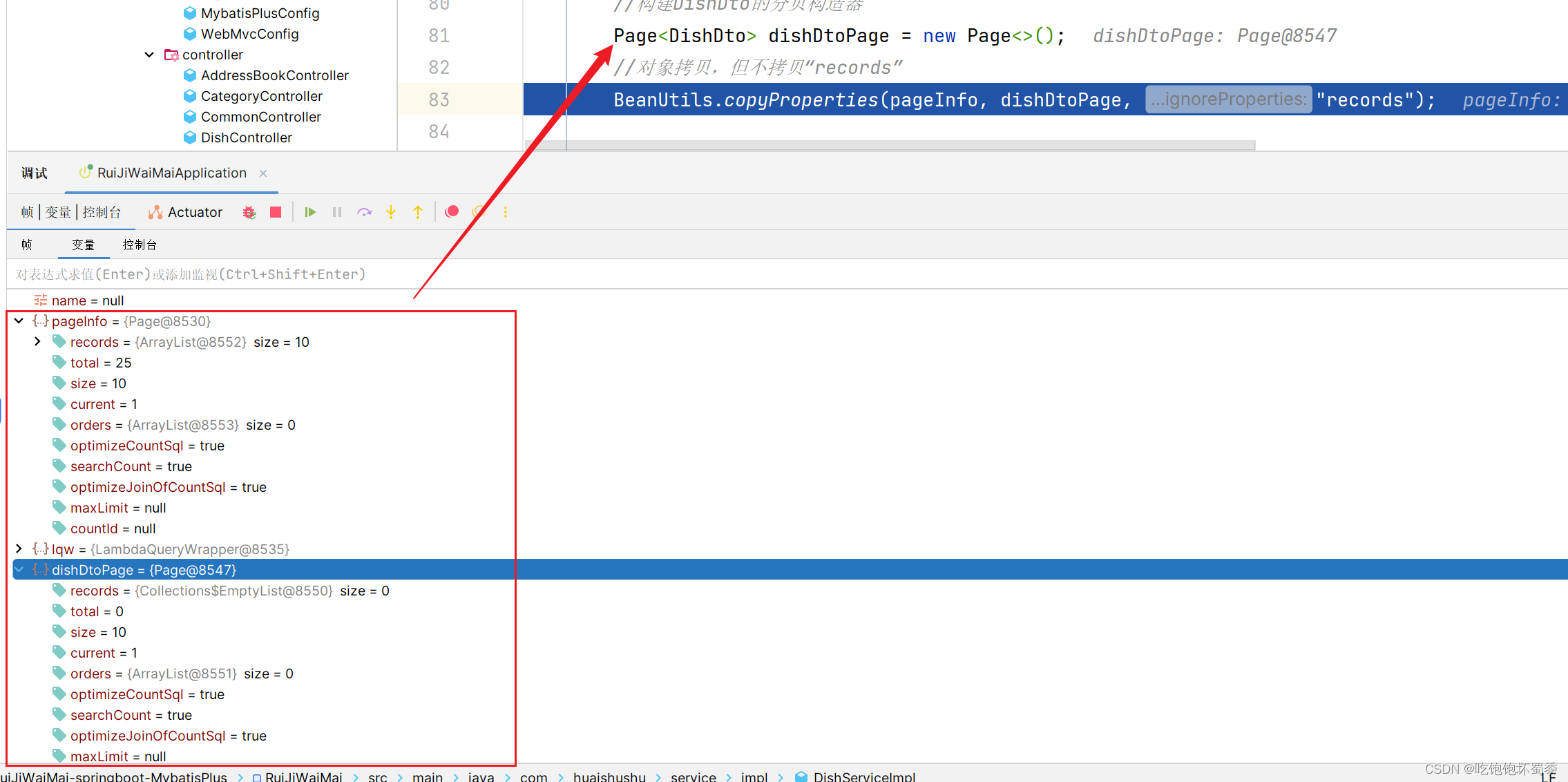Click DishServiceImpl in the breadcrumb bar
This screenshot has height=782, width=1568.
click(x=863, y=776)
